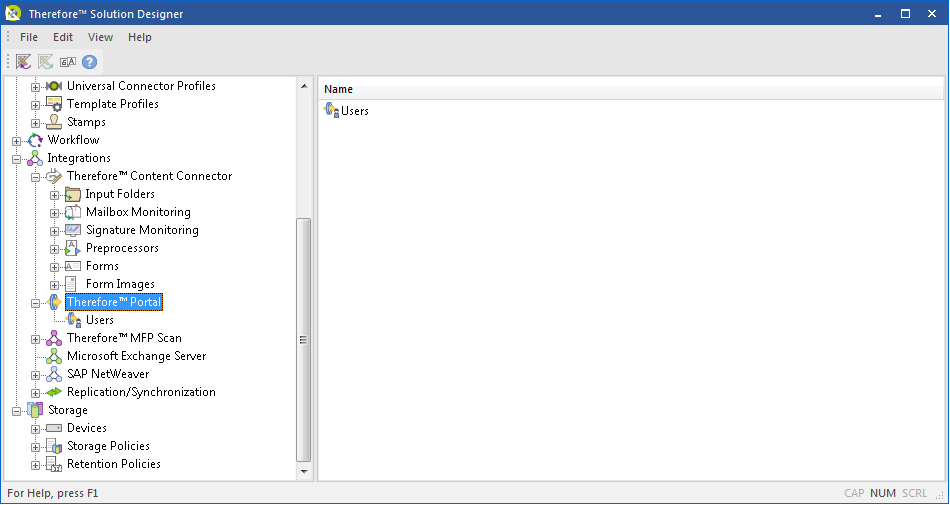Click the Therefore Portal icon
This screenshot has height=505, width=950.
click(54, 302)
